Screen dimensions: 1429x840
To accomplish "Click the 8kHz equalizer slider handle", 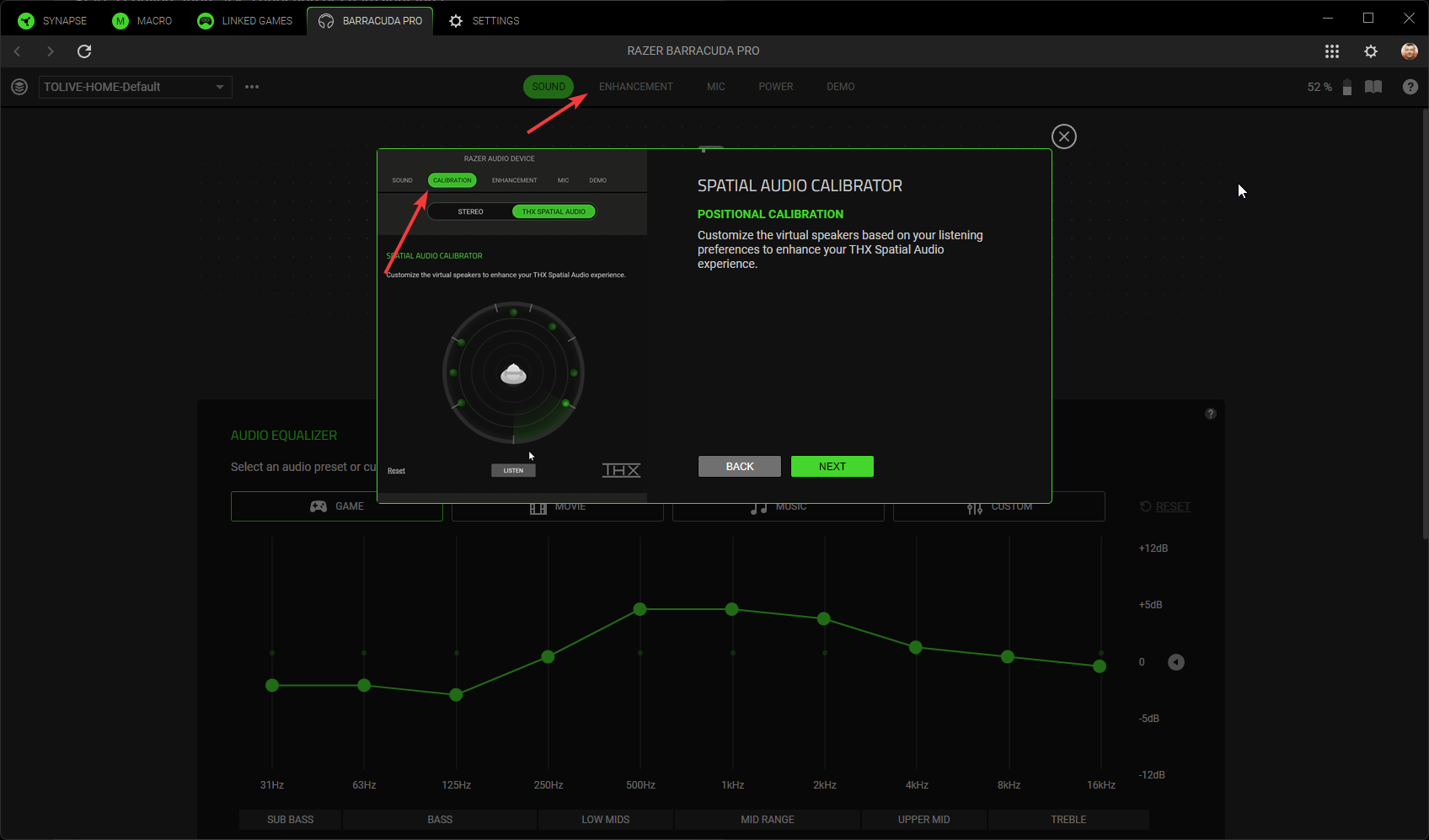I will pyautogui.click(x=1008, y=656).
